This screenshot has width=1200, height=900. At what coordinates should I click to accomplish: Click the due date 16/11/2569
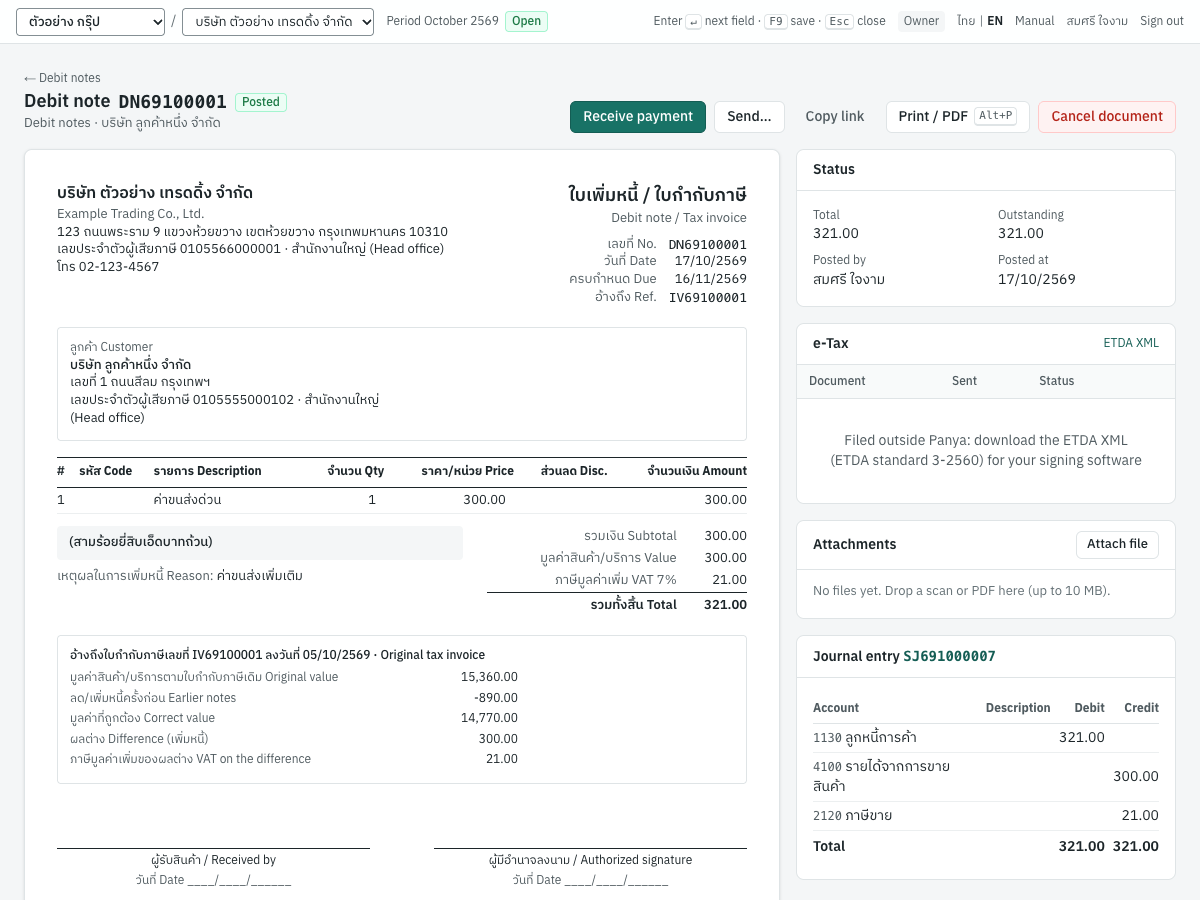[x=711, y=279]
